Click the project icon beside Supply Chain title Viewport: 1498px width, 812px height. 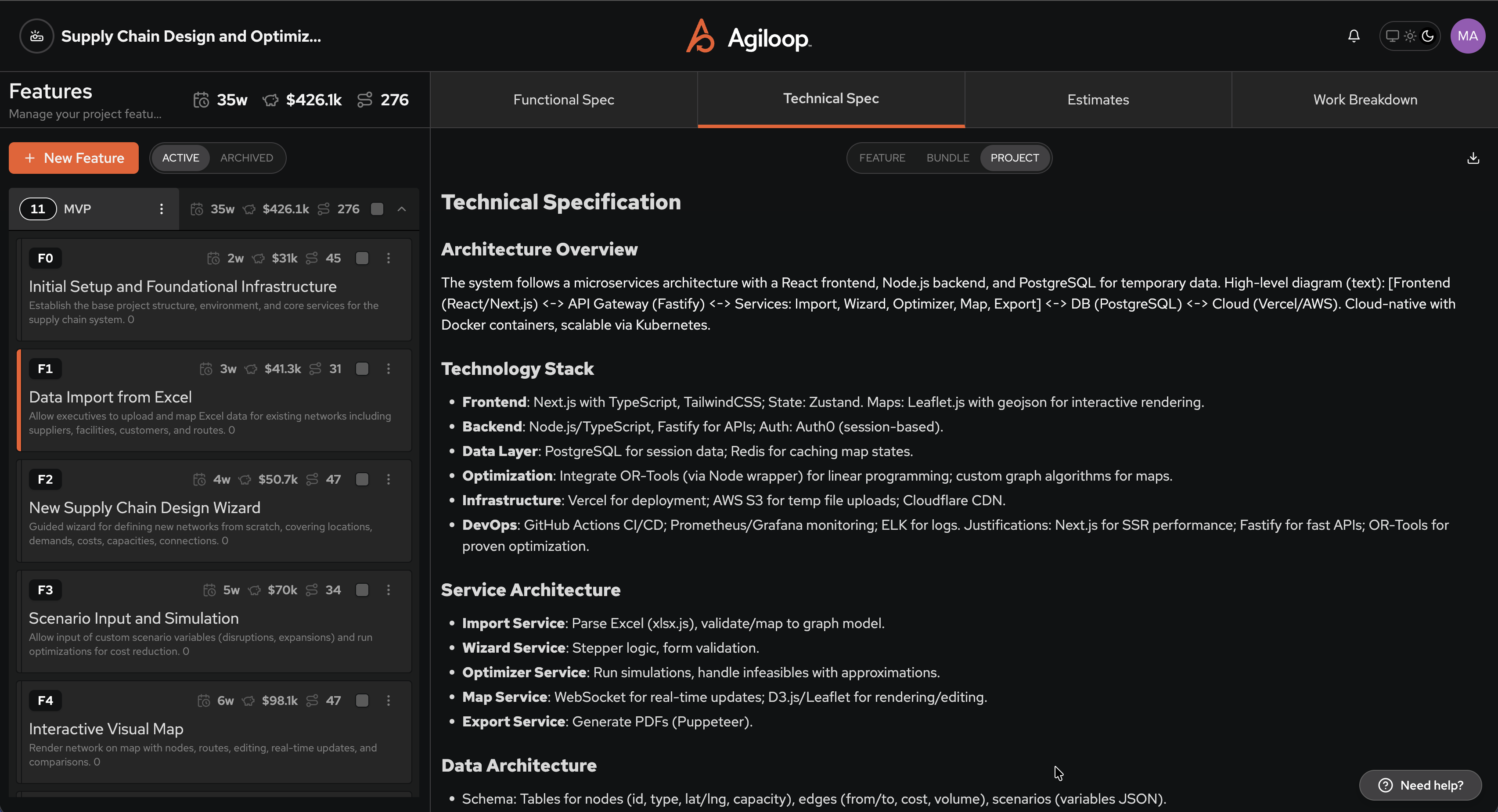36,36
